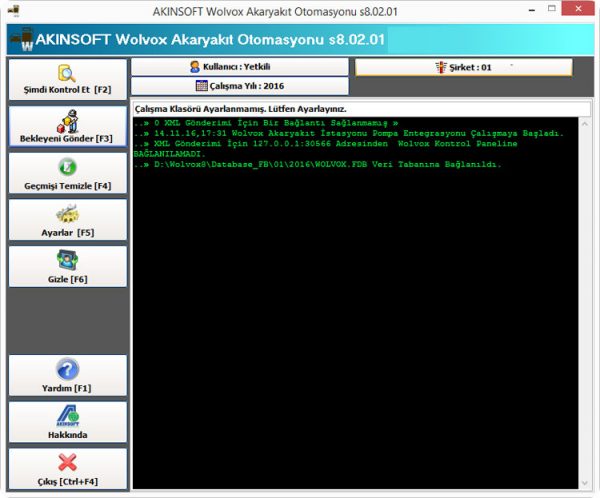Click the log line starting 14.11.16,17:31
Image resolution: width=600 pixels, height=498 pixels.
tap(349, 134)
